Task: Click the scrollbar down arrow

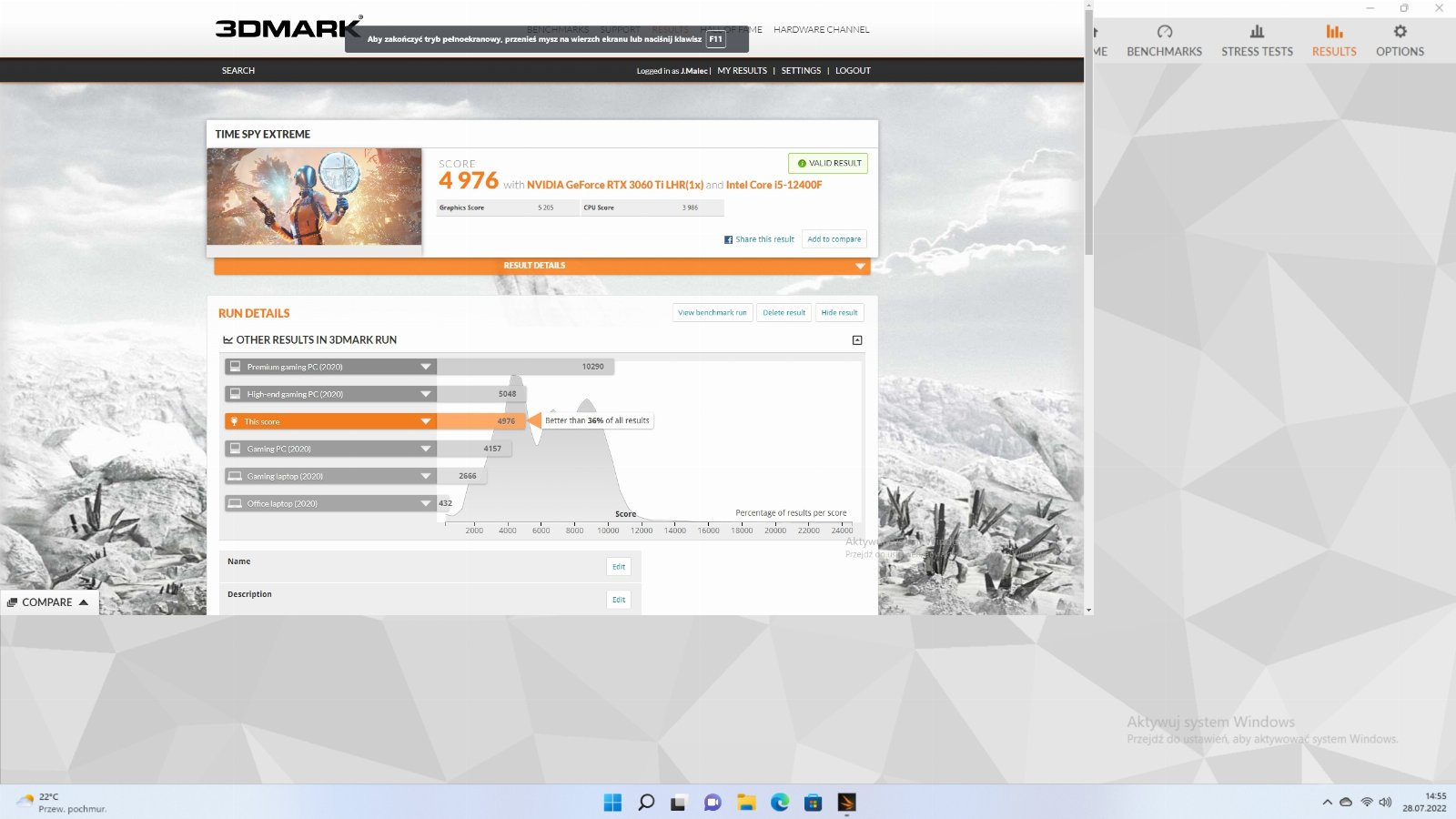Action: point(1088,610)
